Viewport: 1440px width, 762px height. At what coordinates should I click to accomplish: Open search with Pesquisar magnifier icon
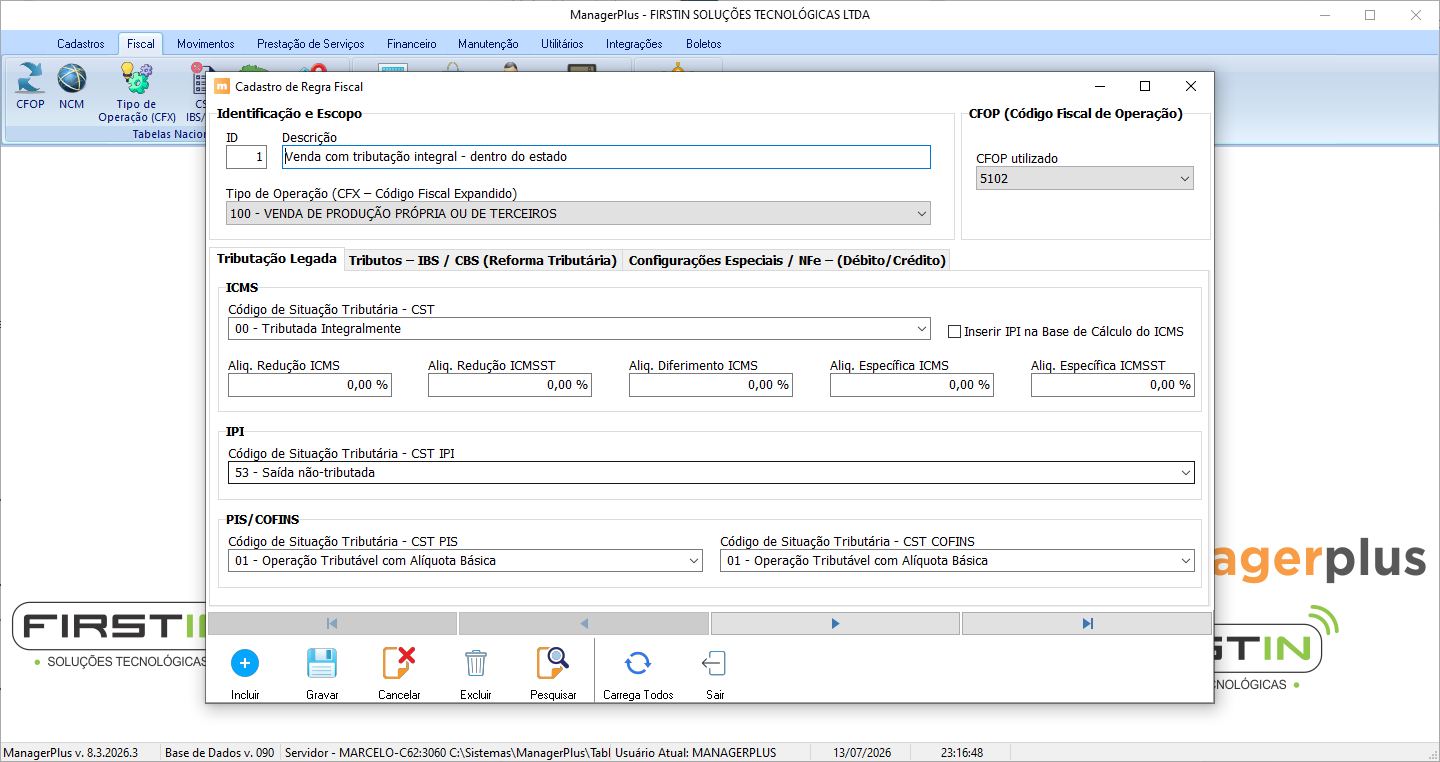coord(553,663)
